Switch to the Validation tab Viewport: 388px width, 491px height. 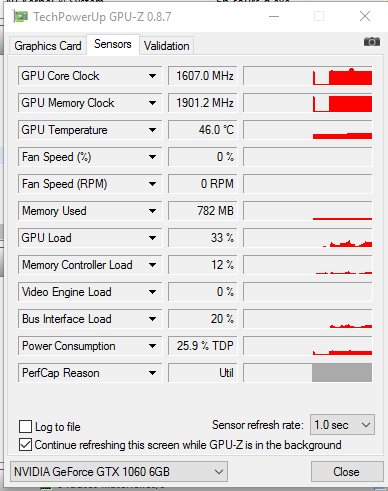166,46
